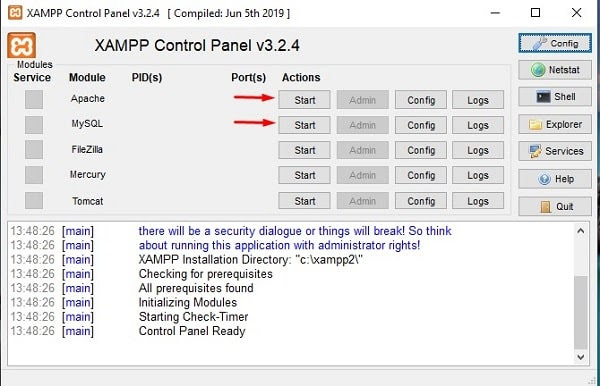Image resolution: width=600 pixels, height=386 pixels.
Task: Start the MySQL module
Action: point(304,125)
